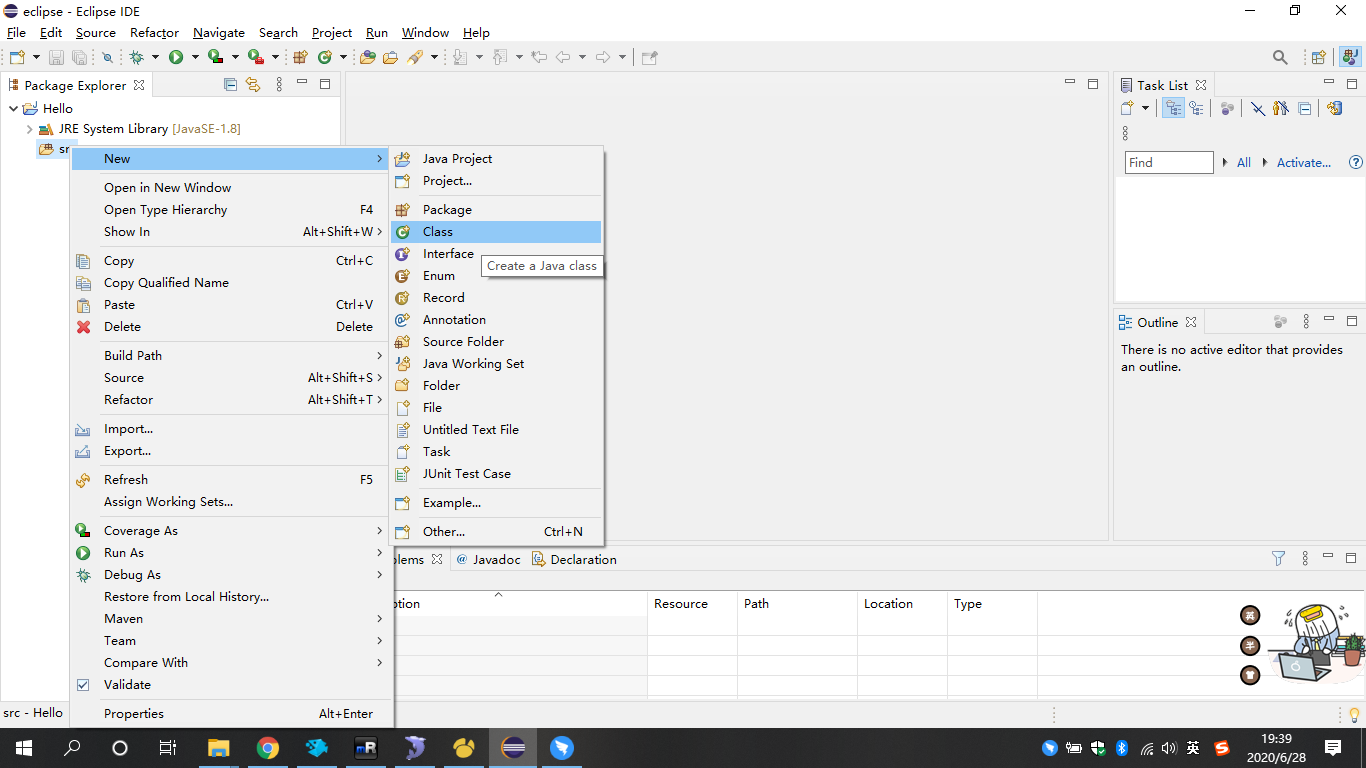Click the New wizard toolbar icon
Image resolution: width=1366 pixels, height=768 pixels.
click(16, 57)
